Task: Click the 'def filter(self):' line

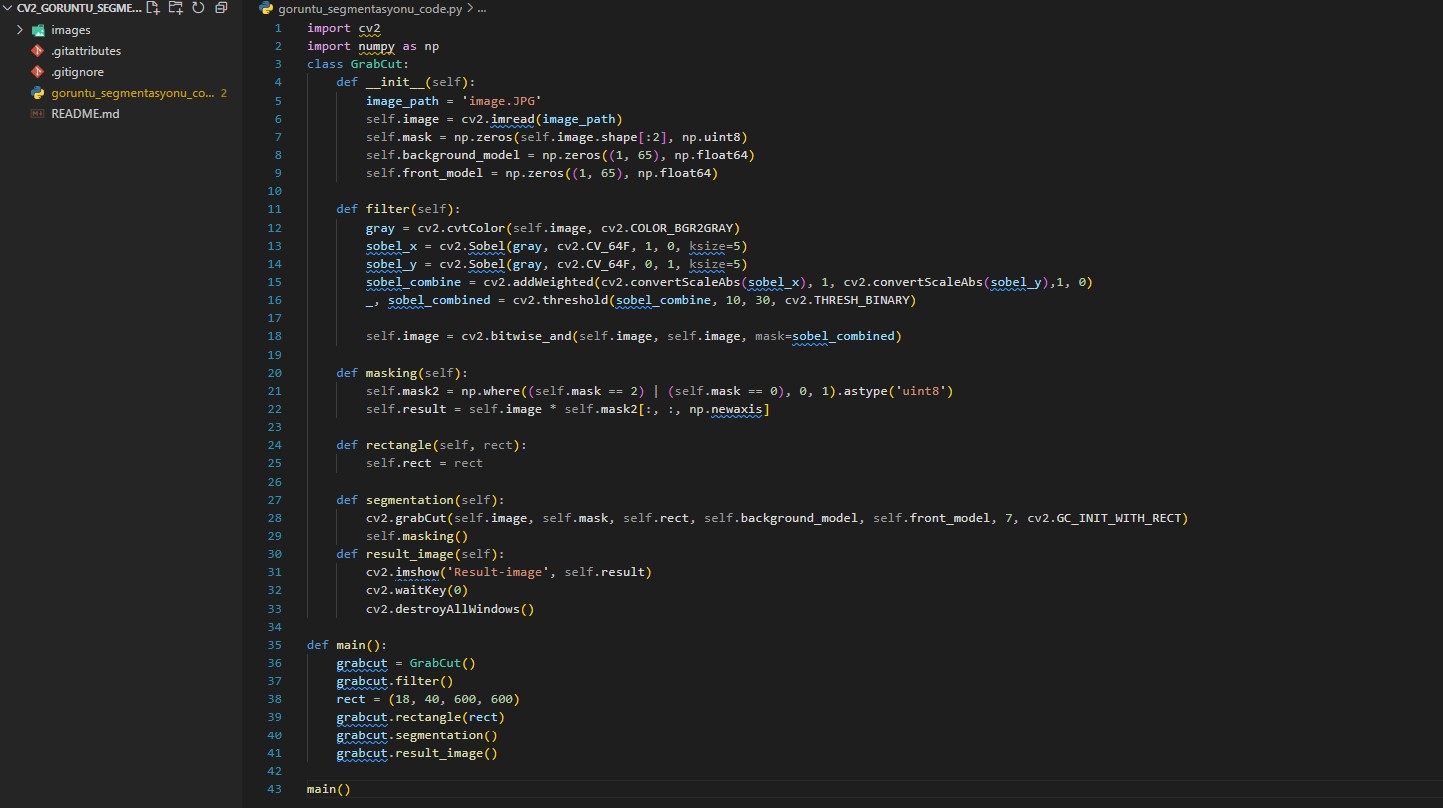Action: (399, 209)
